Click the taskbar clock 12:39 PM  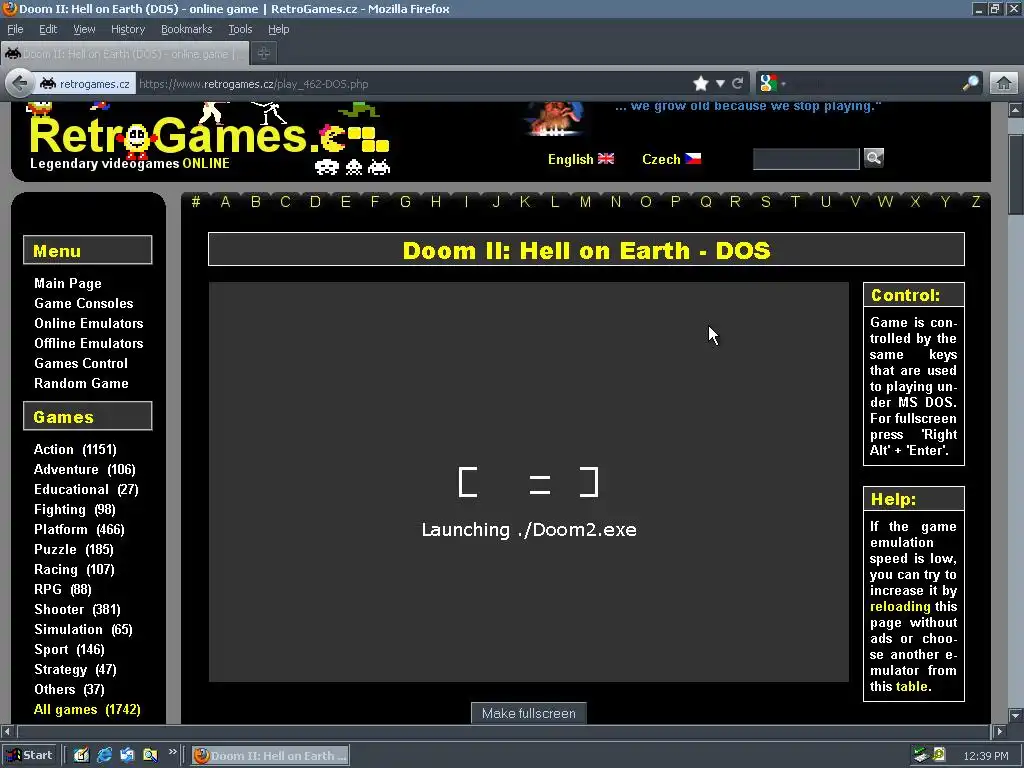pyautogui.click(x=985, y=756)
